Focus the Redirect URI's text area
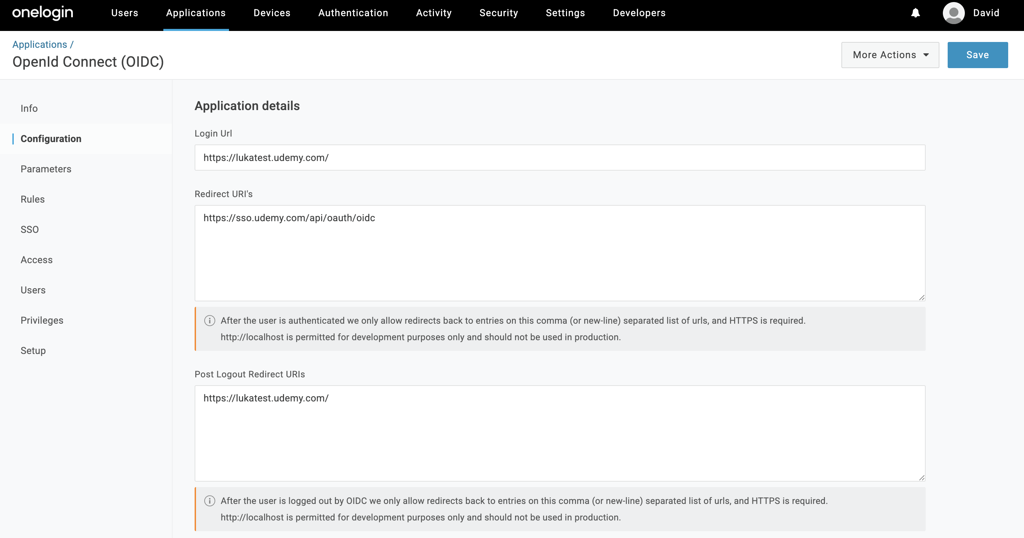 tap(560, 253)
